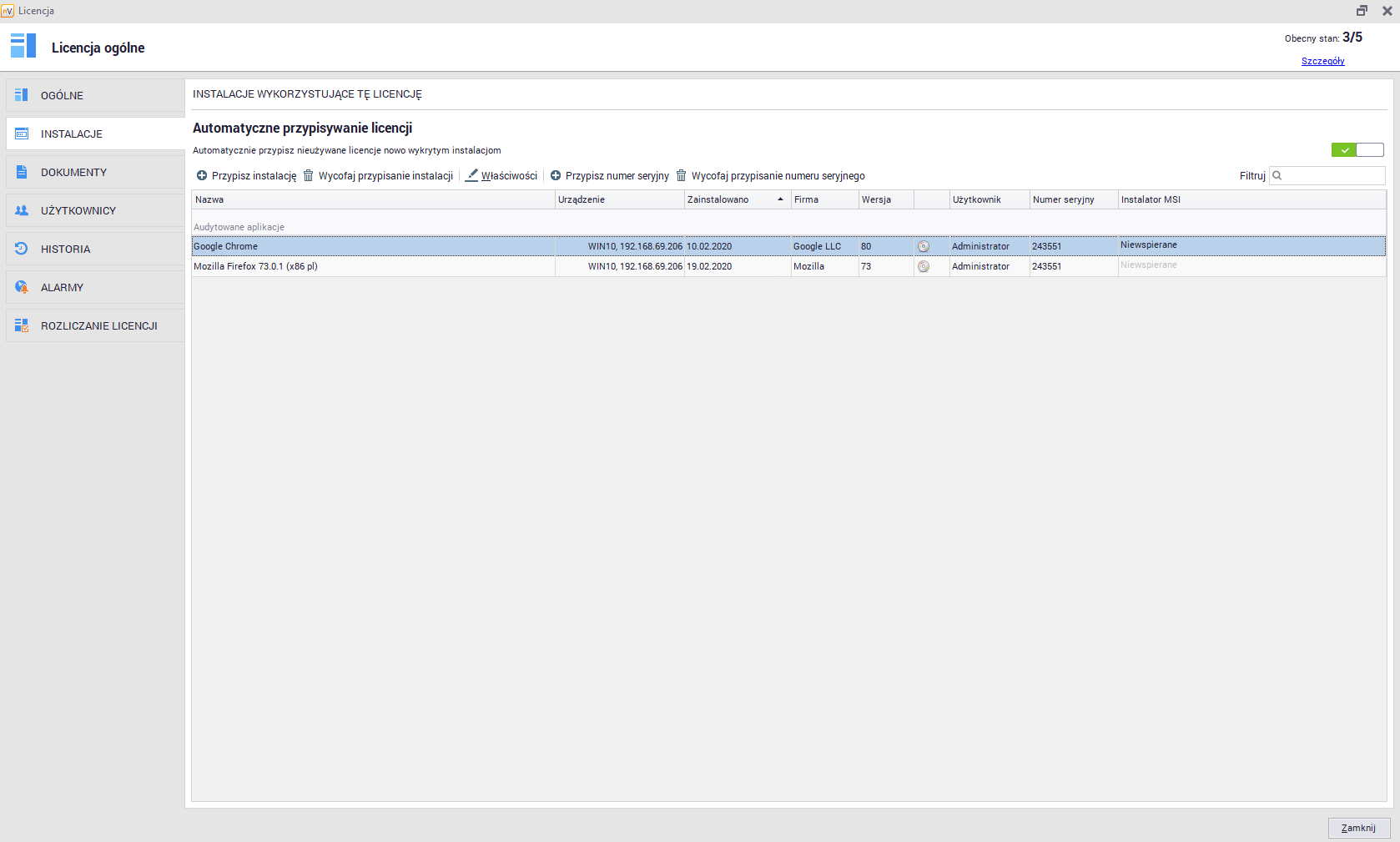
Task: Click the Właściwości pencil icon
Action: (x=472, y=175)
